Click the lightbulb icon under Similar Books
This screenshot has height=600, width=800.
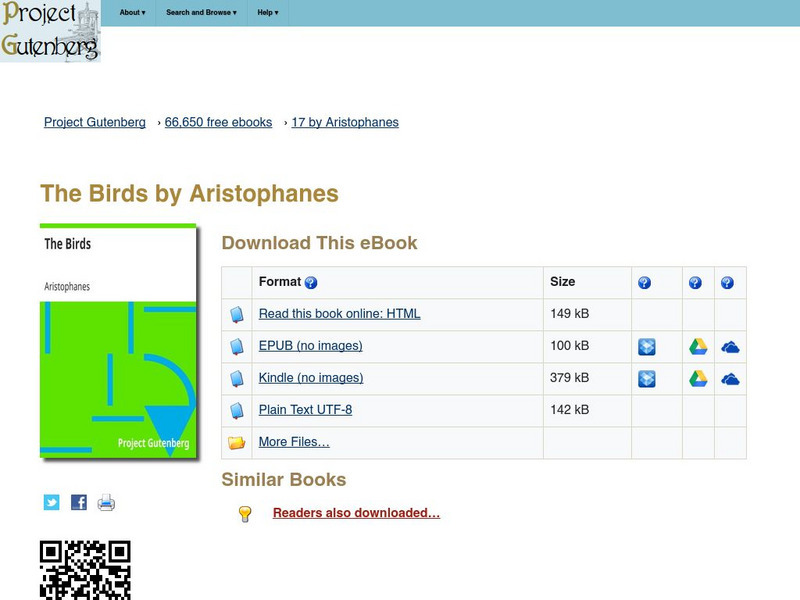tap(245, 514)
